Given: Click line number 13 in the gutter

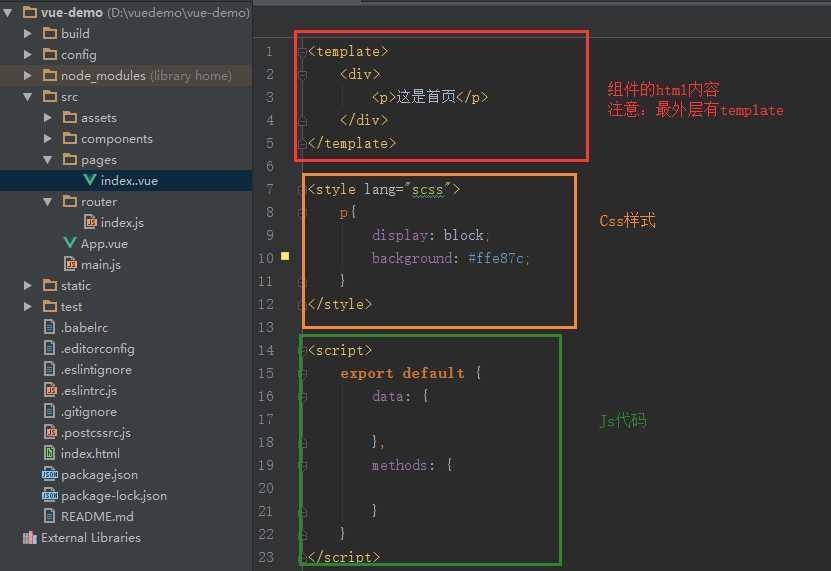Looking at the screenshot, I should [266, 327].
